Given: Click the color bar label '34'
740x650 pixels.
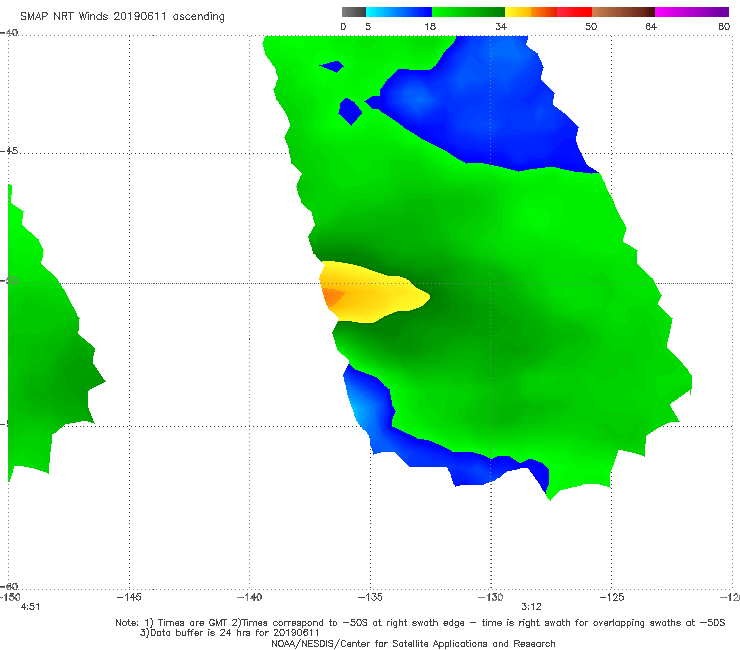Looking at the screenshot, I should point(501,27).
